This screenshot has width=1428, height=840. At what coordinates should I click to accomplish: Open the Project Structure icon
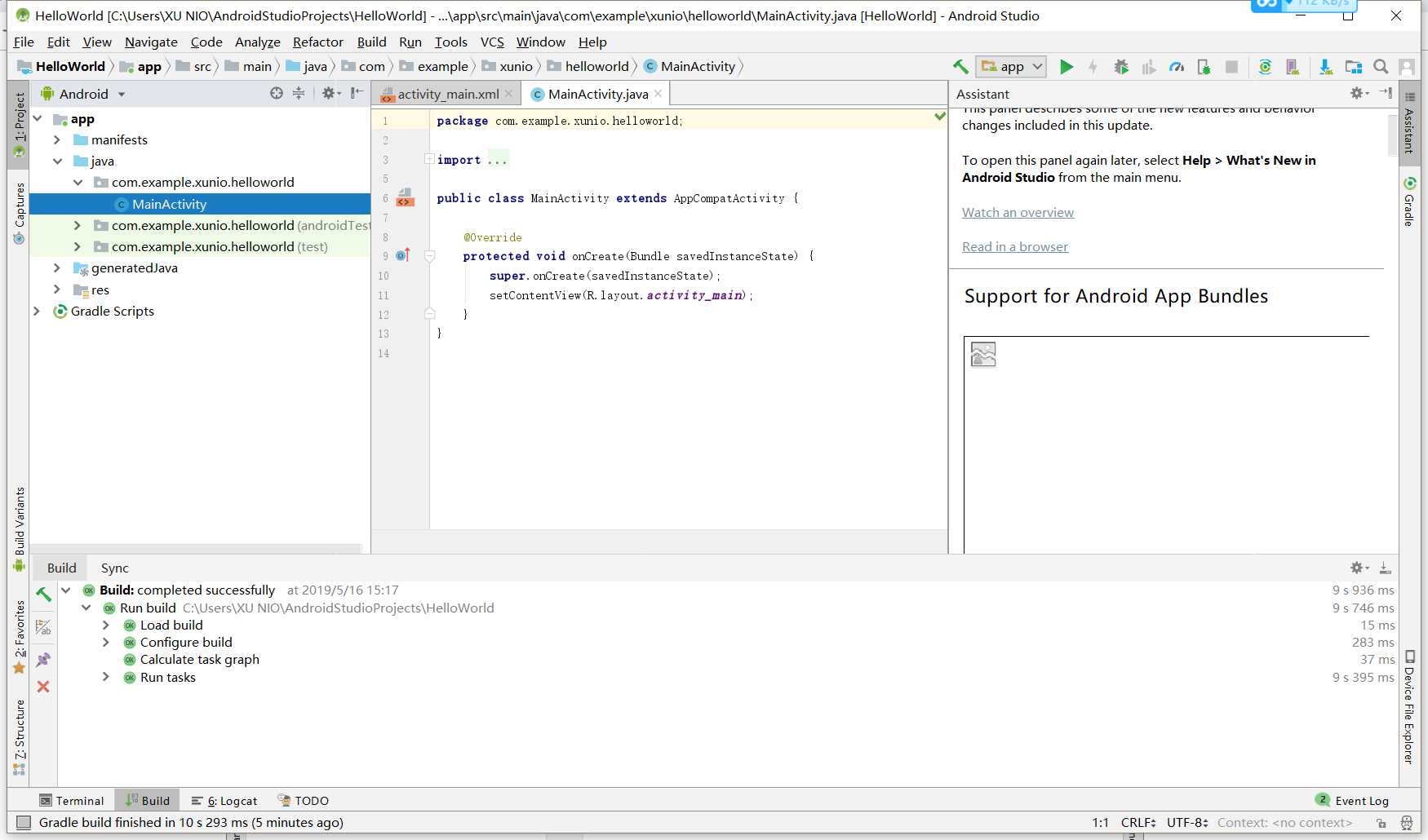coord(1354,67)
